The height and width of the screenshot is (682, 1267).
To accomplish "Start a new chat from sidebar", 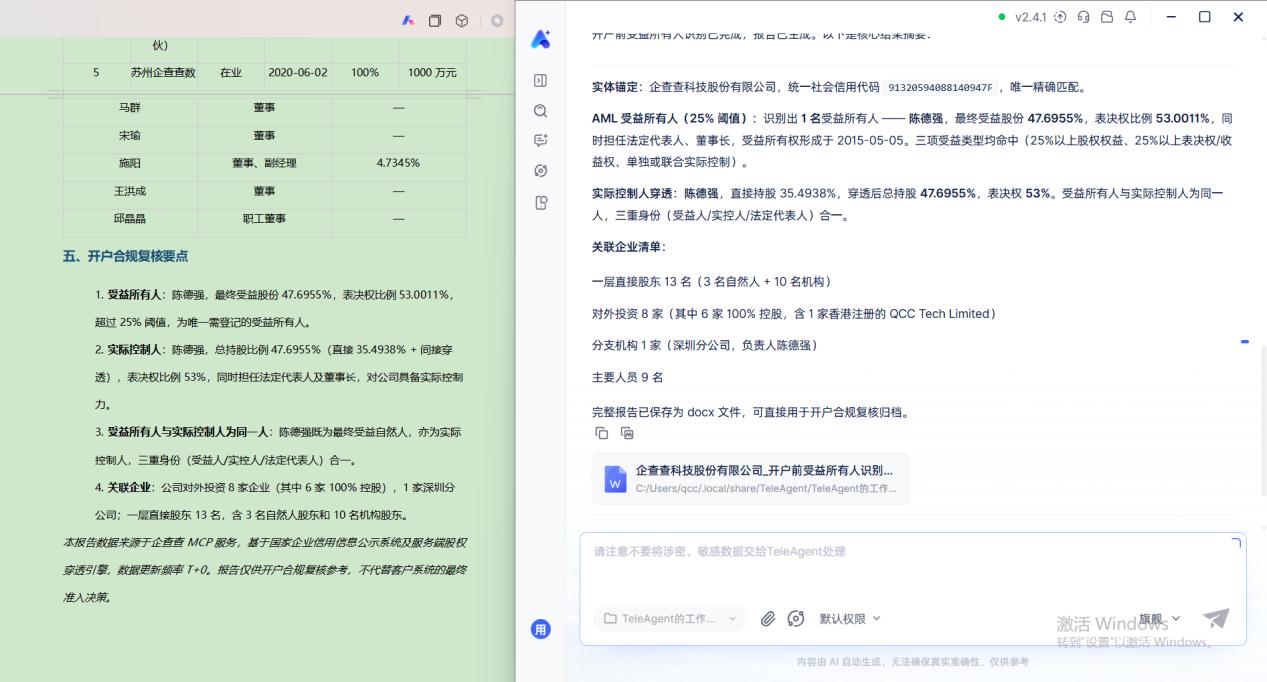I will (541, 141).
